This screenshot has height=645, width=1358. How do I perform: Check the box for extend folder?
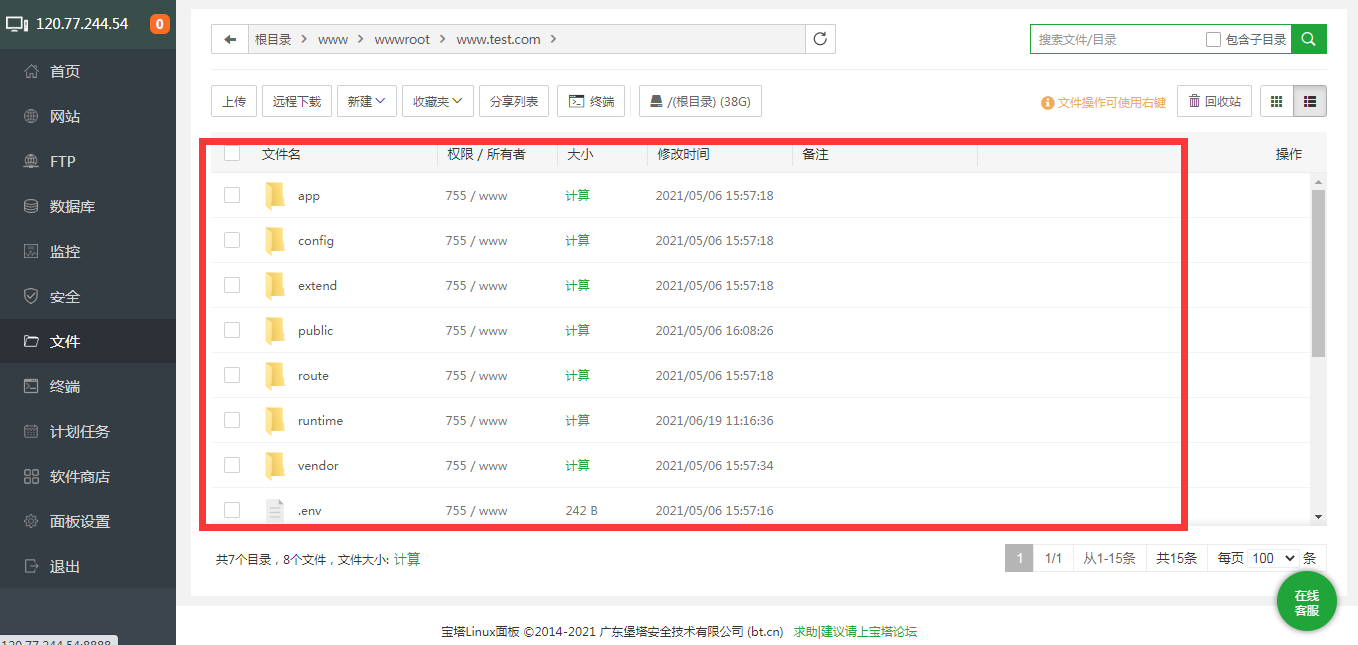pos(232,285)
